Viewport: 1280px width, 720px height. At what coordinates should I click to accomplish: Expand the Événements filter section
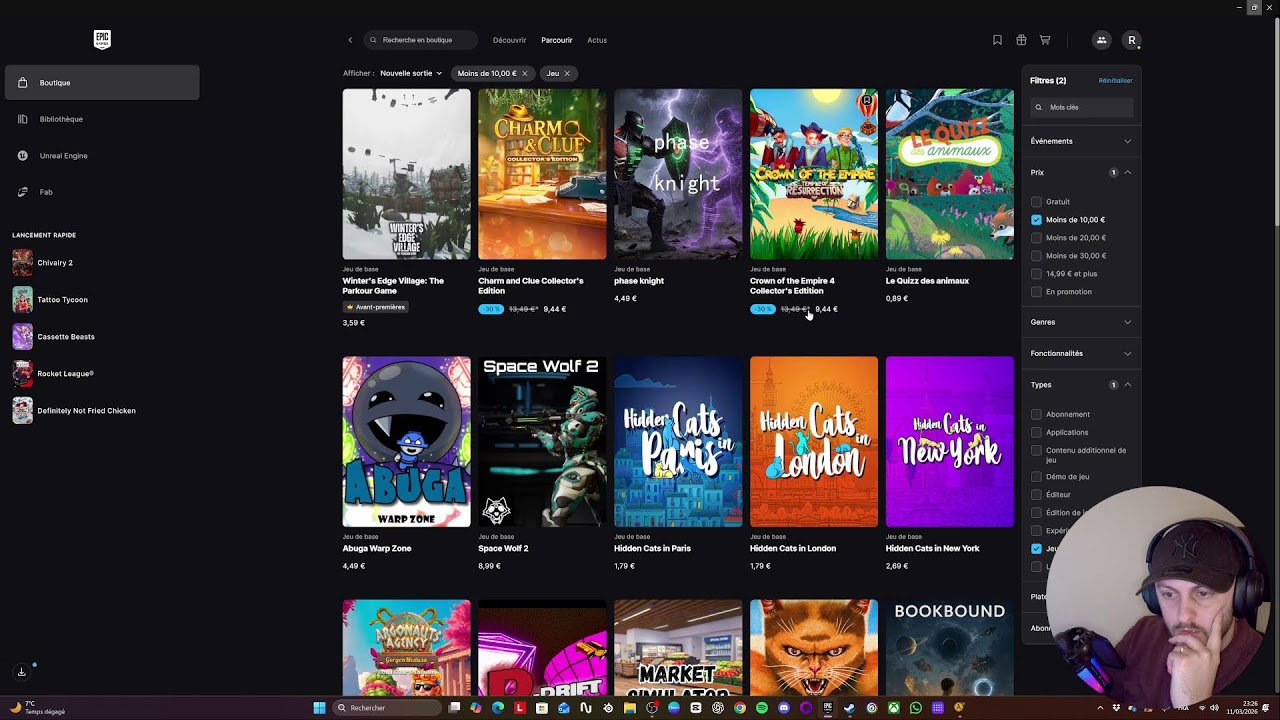click(1081, 141)
